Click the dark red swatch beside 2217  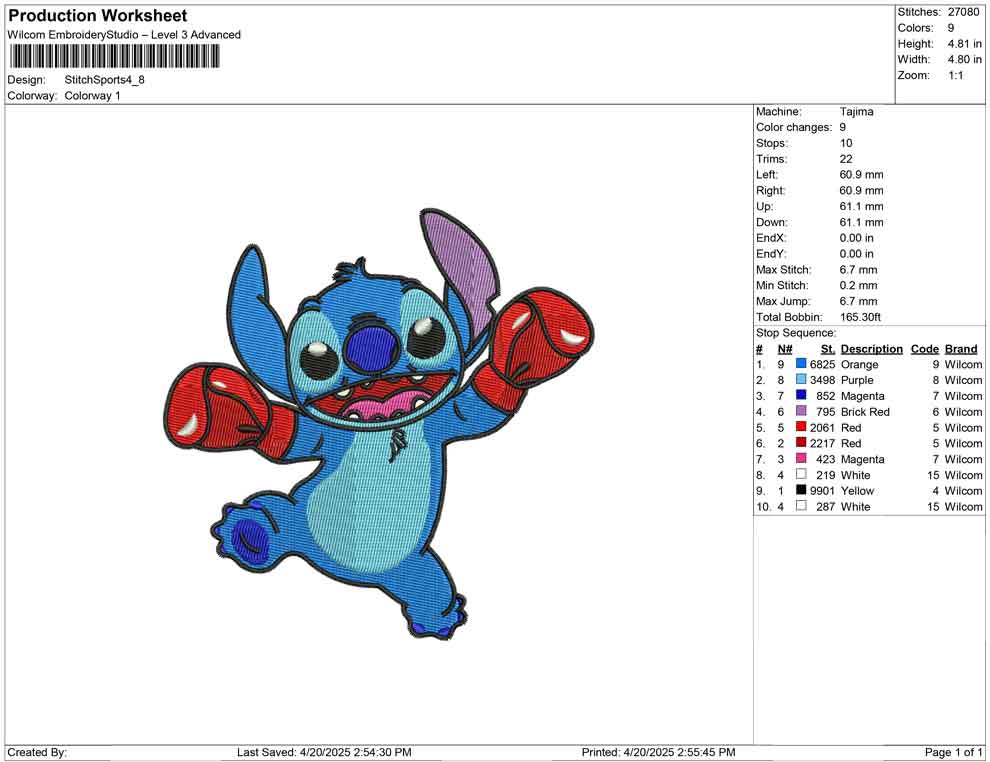tap(801, 443)
